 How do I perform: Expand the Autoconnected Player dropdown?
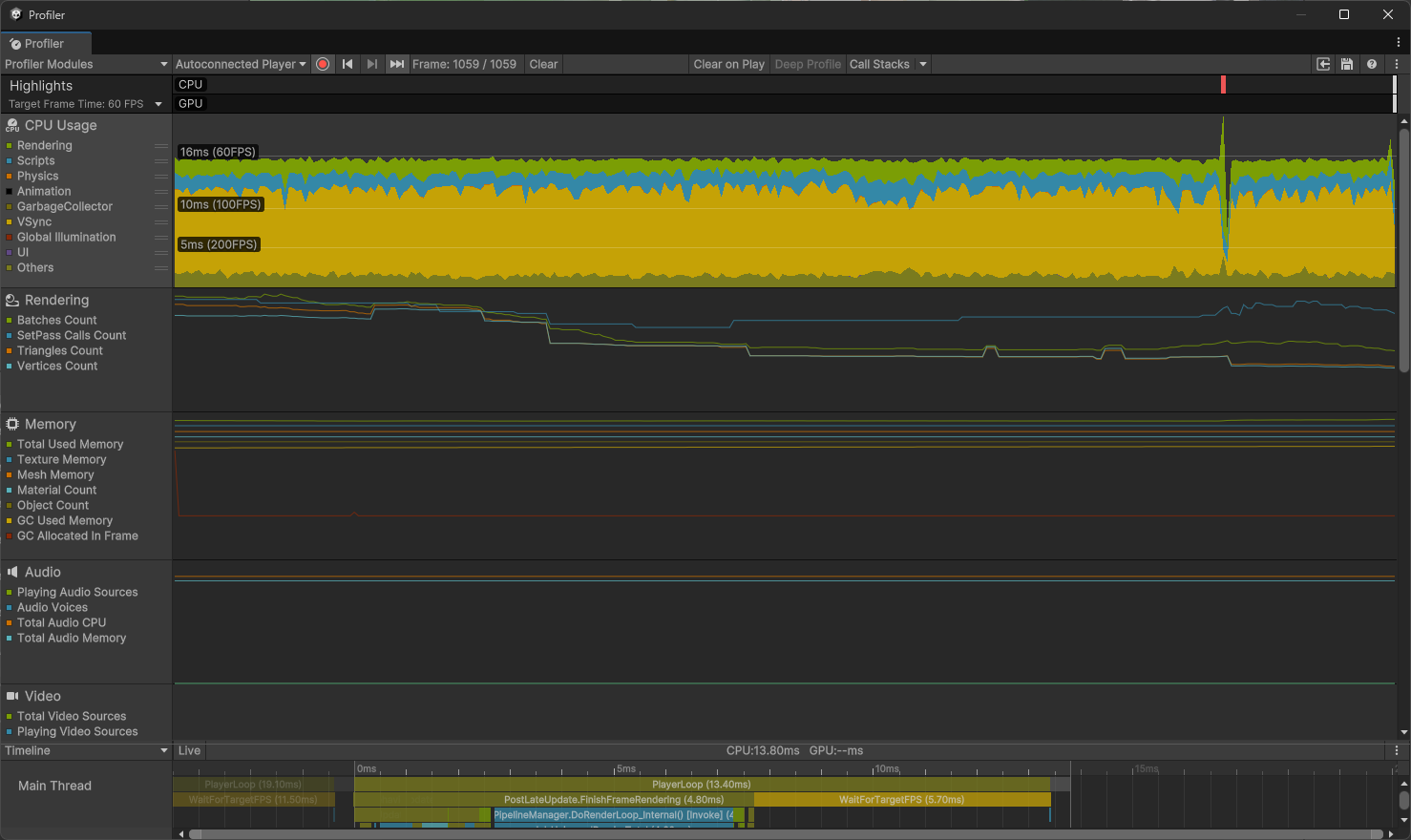tap(241, 64)
